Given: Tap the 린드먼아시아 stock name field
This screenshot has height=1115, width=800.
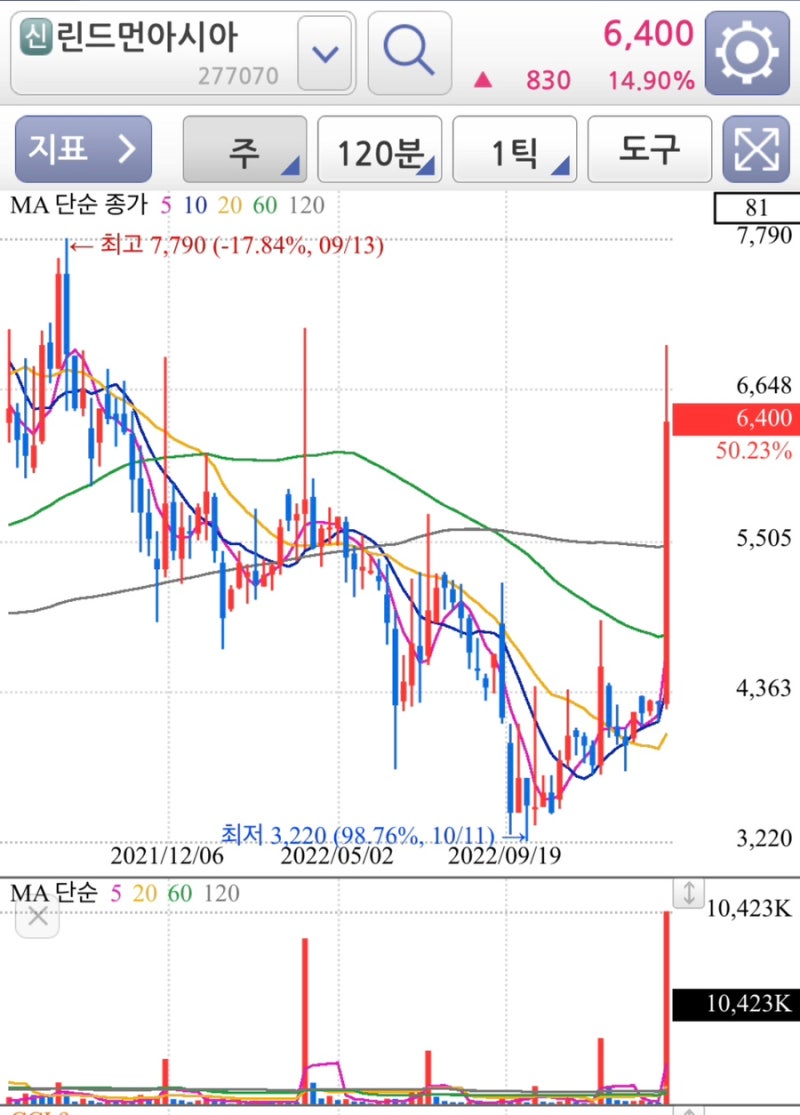Looking at the screenshot, I should 183,53.
